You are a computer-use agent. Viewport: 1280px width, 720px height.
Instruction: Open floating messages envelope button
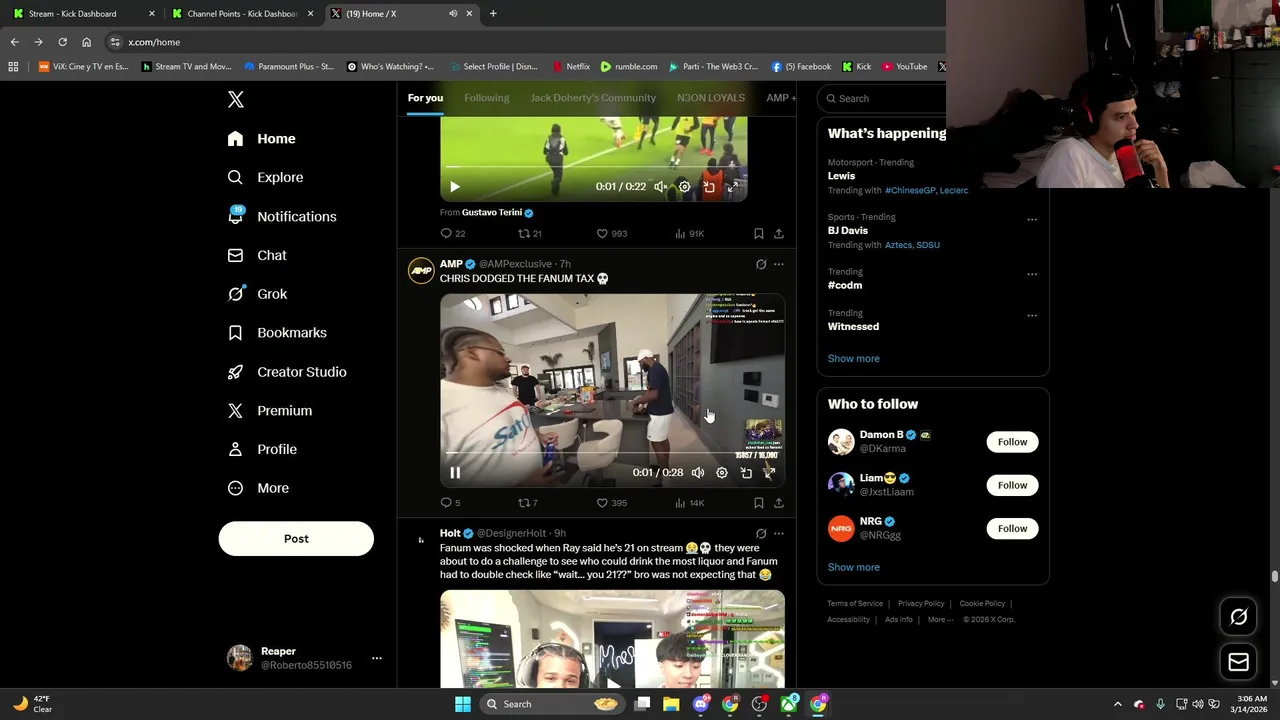pyautogui.click(x=1239, y=662)
